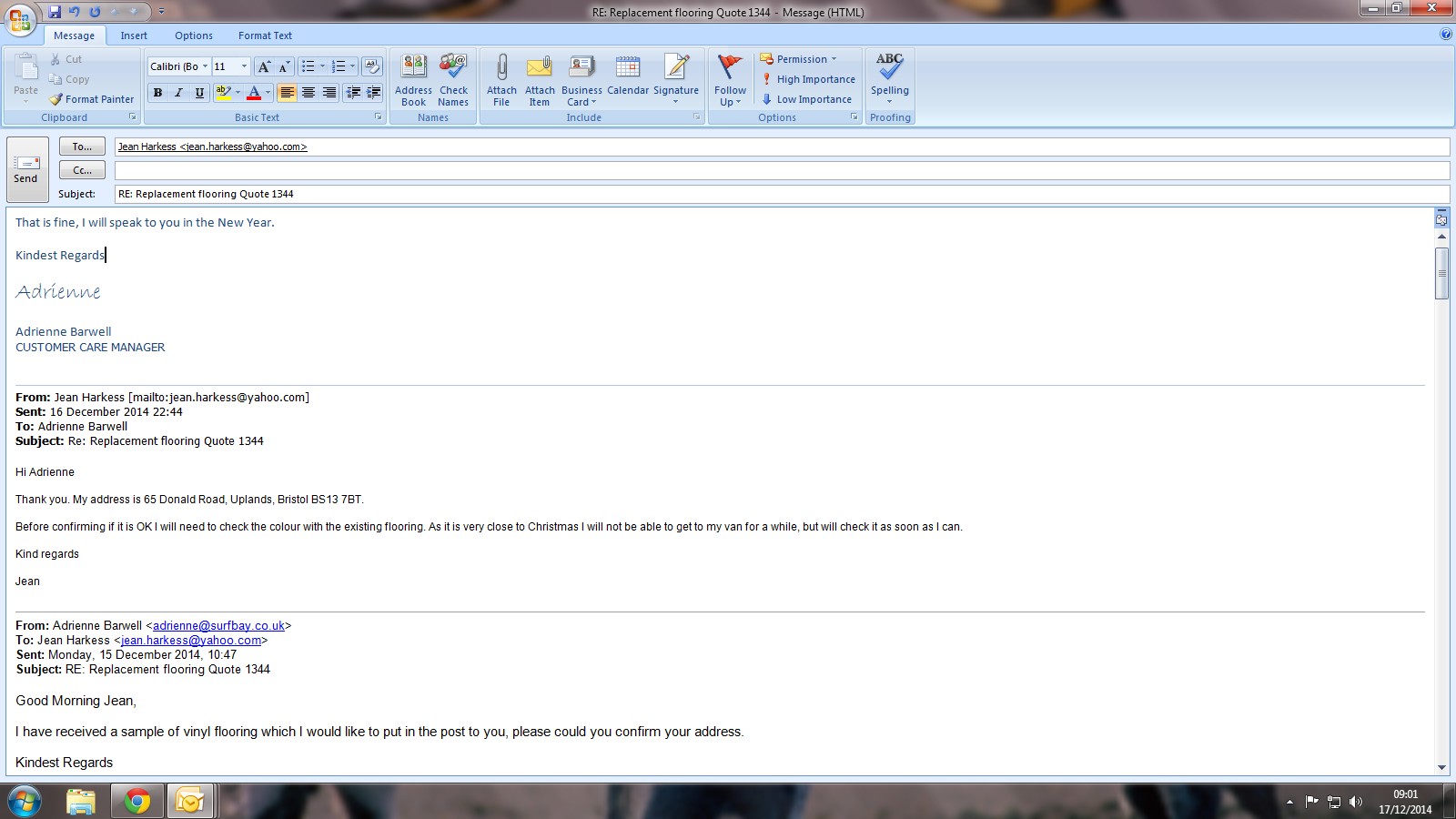Open font name dropdown
Screen dimensions: 1456x819
(206, 66)
